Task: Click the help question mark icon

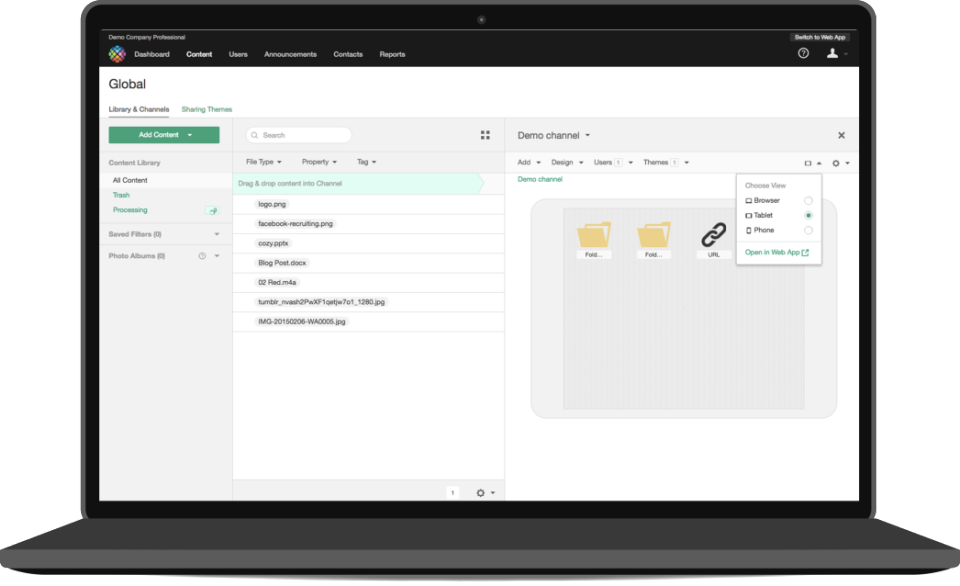Action: click(803, 53)
